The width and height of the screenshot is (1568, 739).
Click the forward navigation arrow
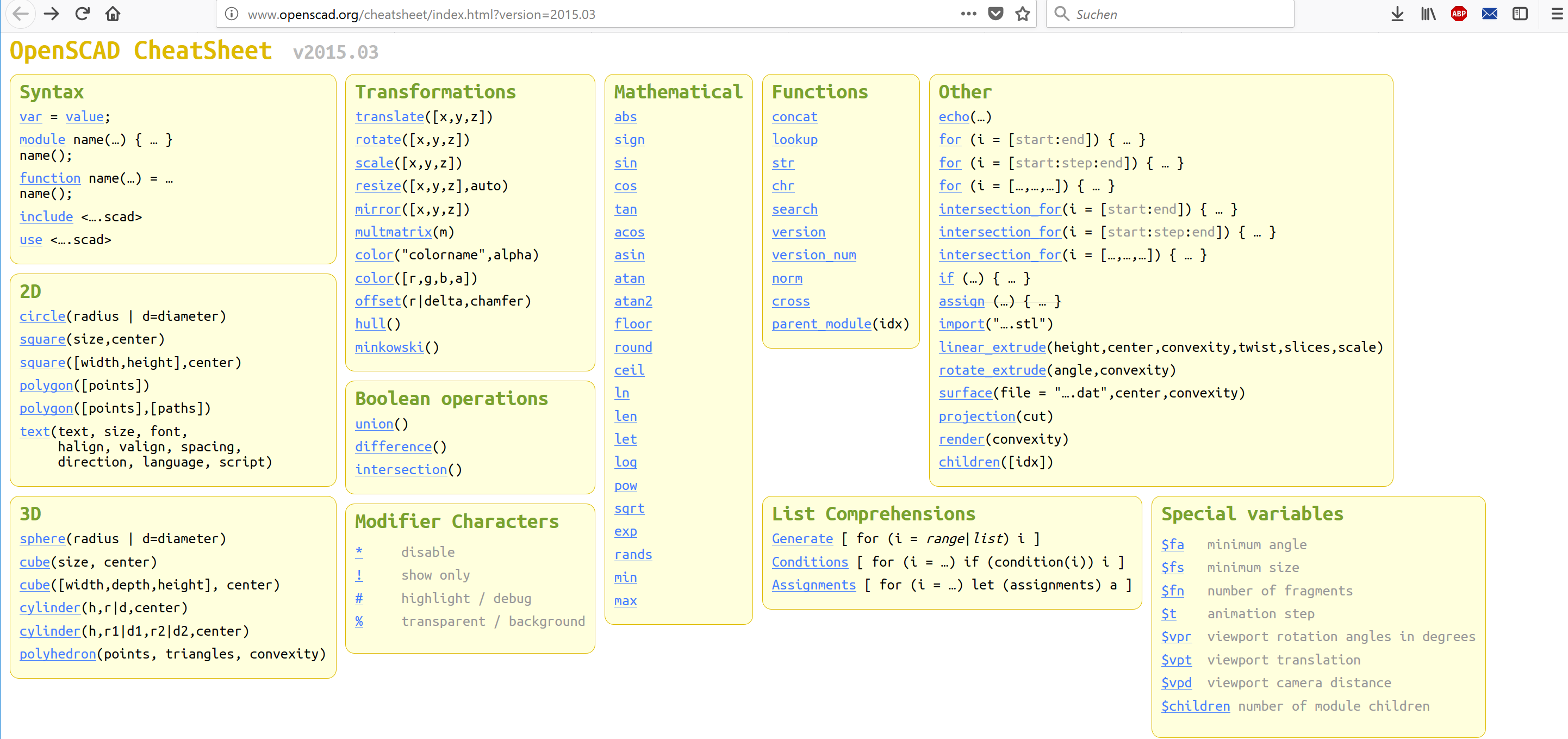(52, 14)
